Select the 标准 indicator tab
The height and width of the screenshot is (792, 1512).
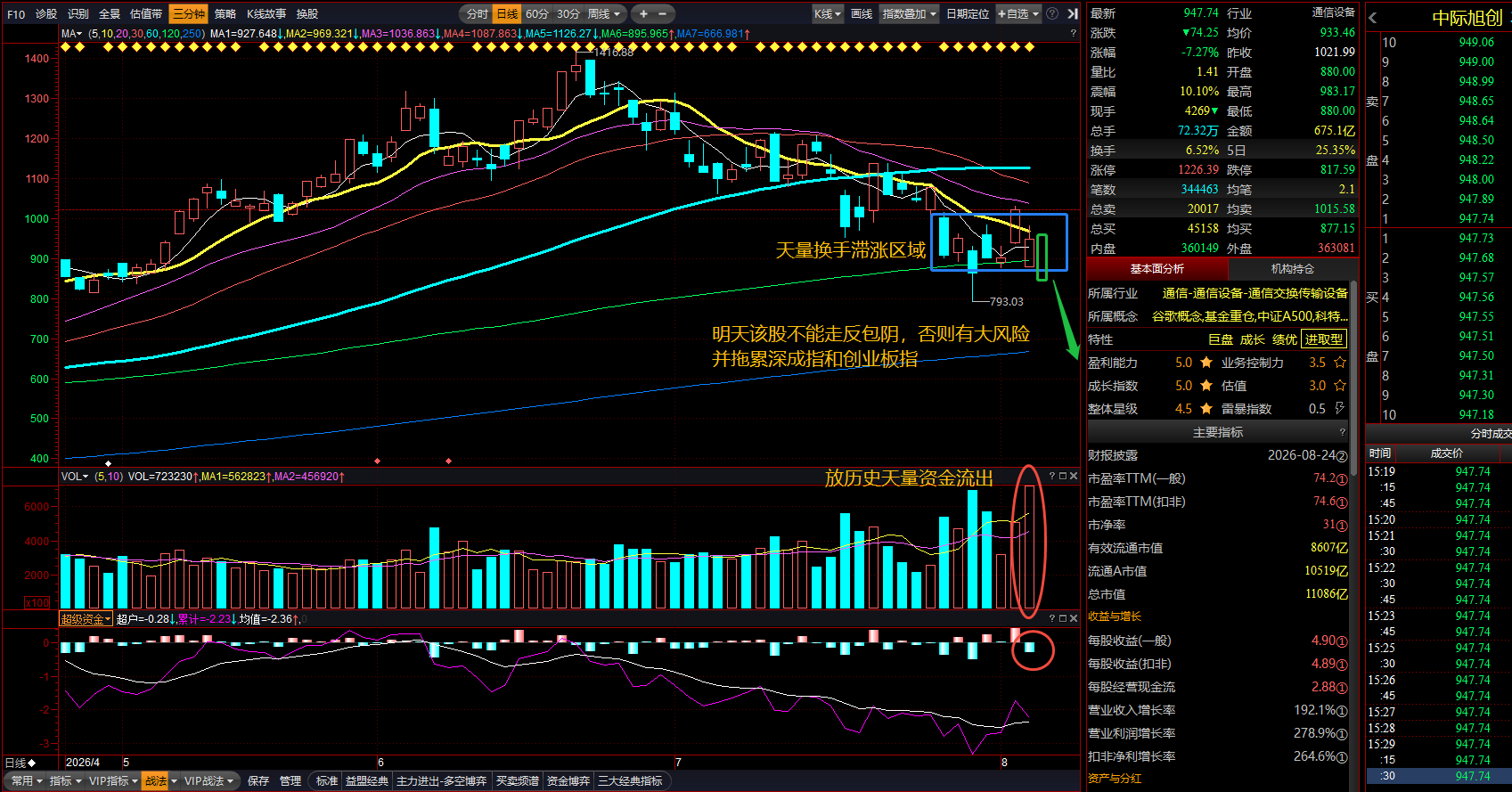pos(327,781)
